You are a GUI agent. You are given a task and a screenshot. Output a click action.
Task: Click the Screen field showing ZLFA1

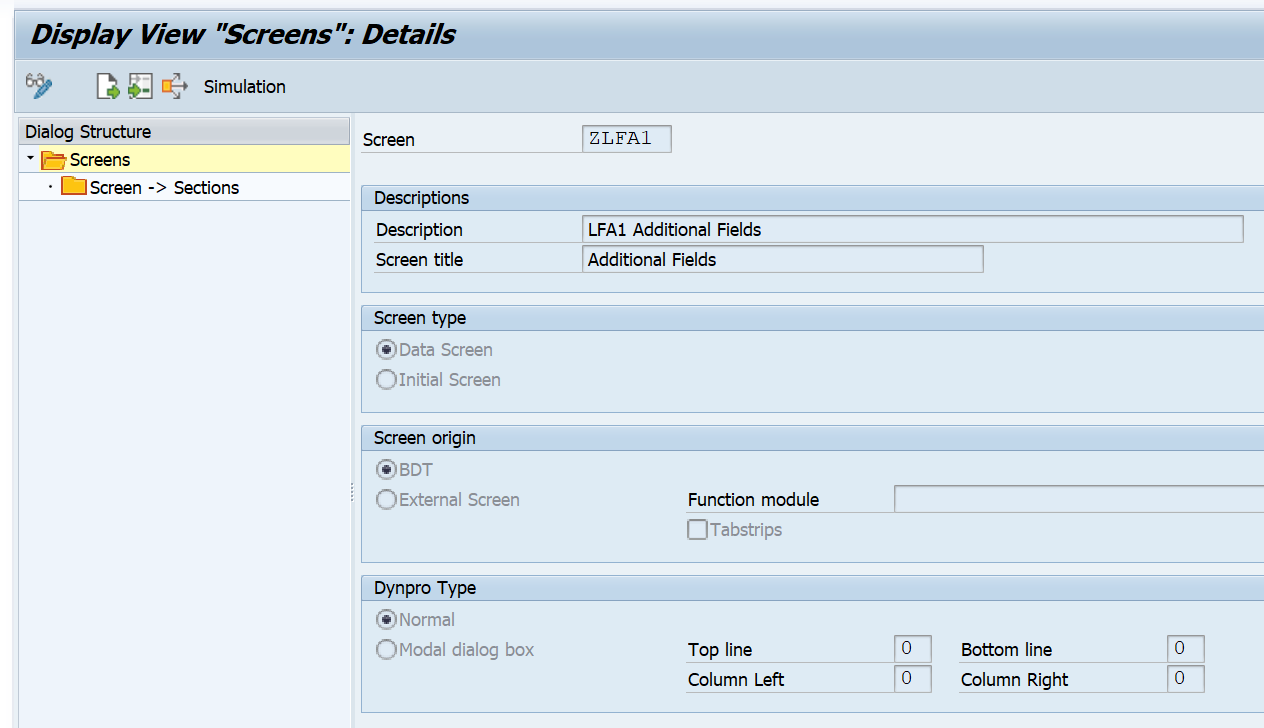point(626,138)
